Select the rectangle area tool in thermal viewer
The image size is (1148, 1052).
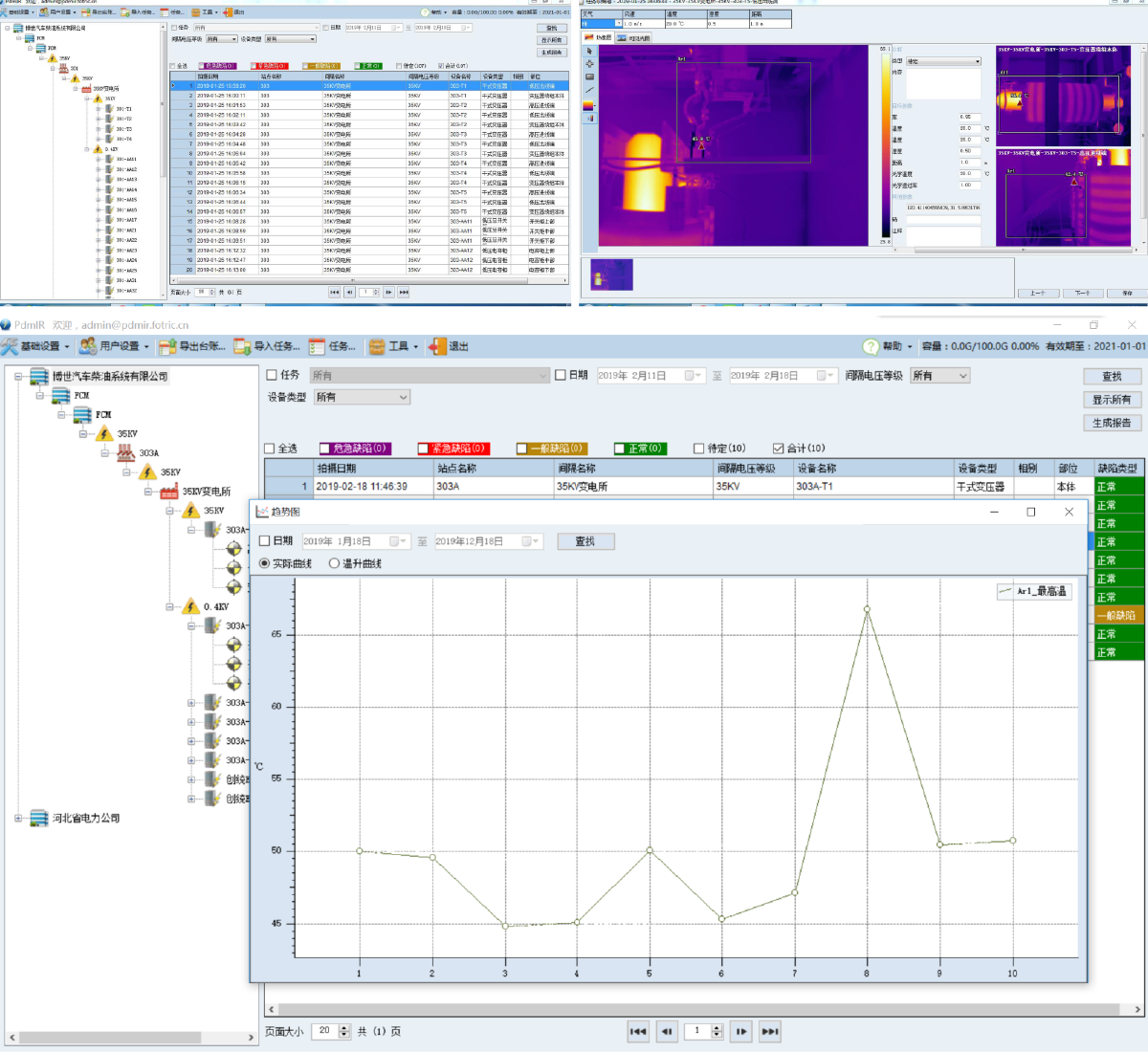click(x=588, y=77)
